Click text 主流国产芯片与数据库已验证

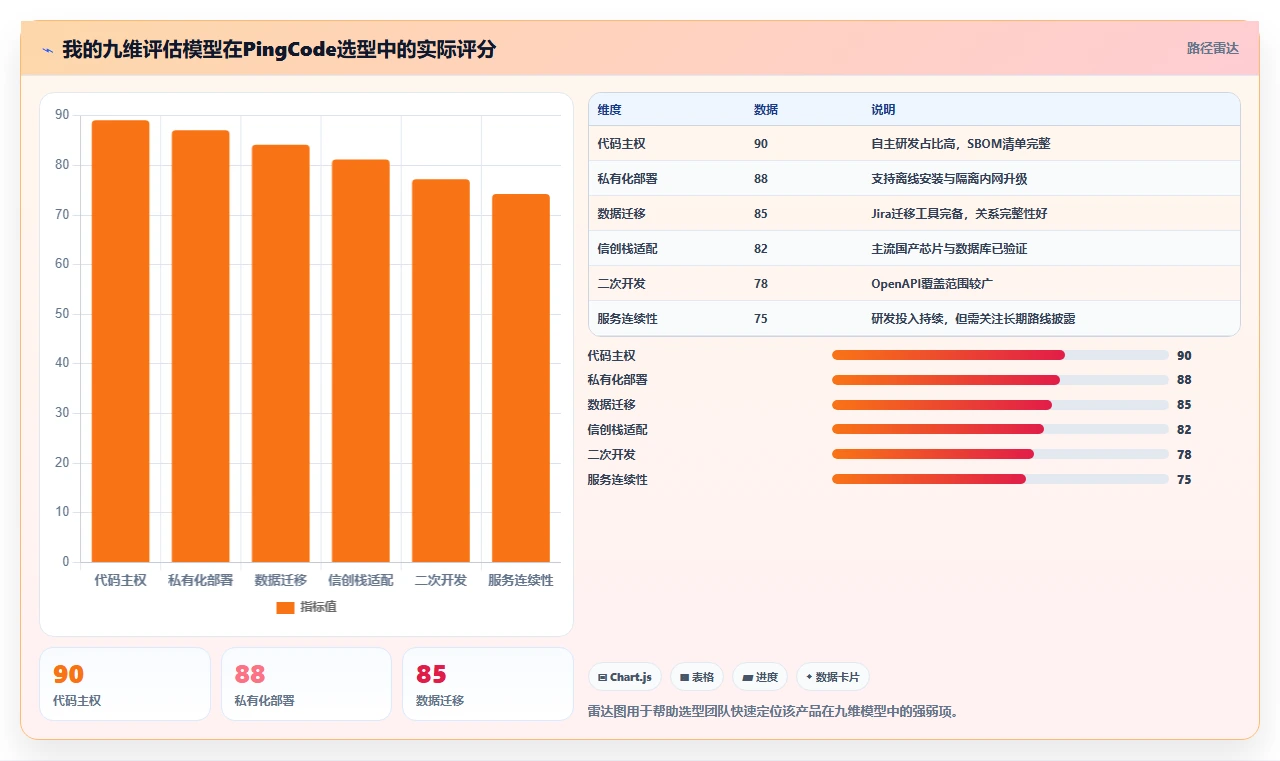[949, 249]
